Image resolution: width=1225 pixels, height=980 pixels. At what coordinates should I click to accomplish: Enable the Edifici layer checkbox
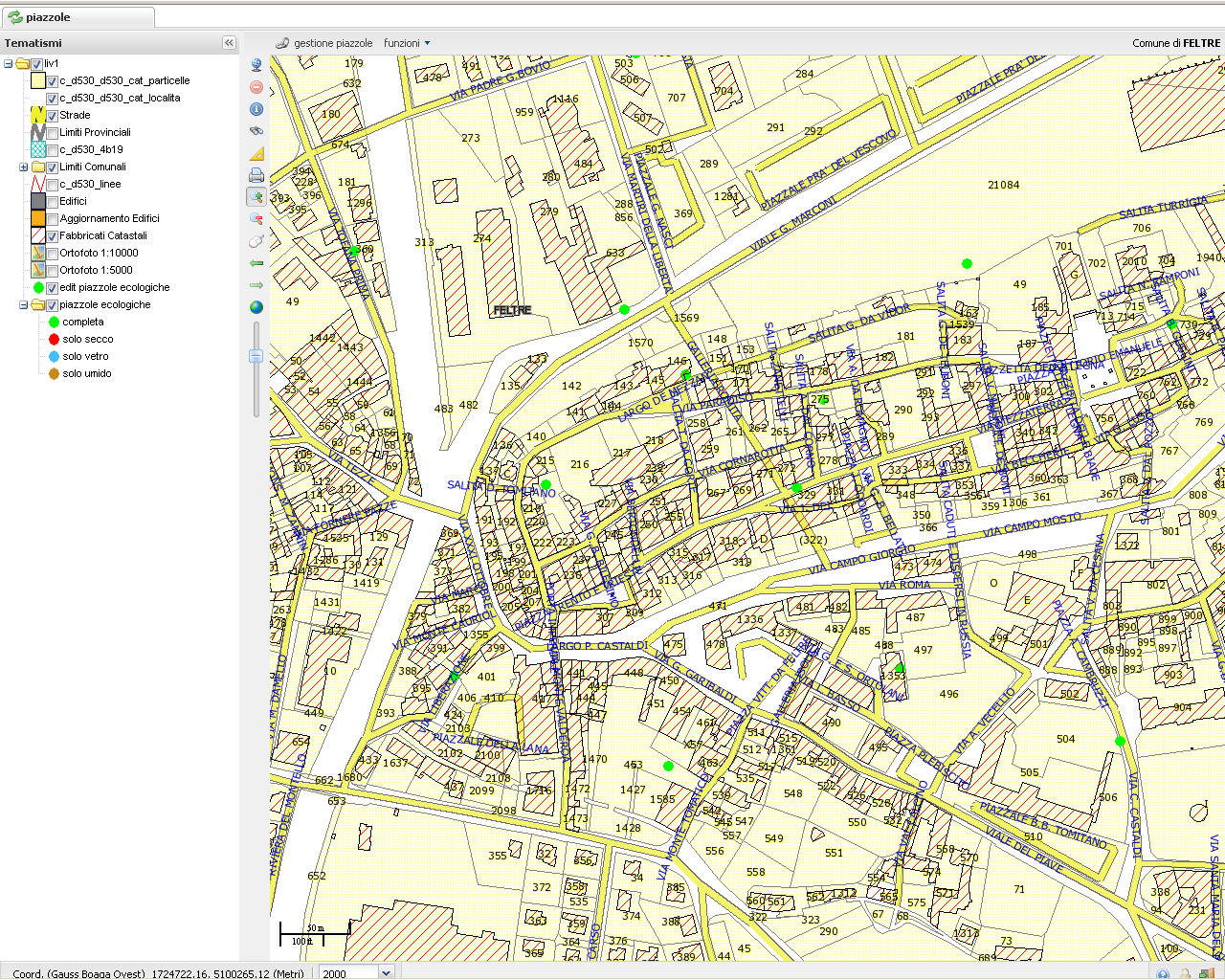(x=53, y=201)
